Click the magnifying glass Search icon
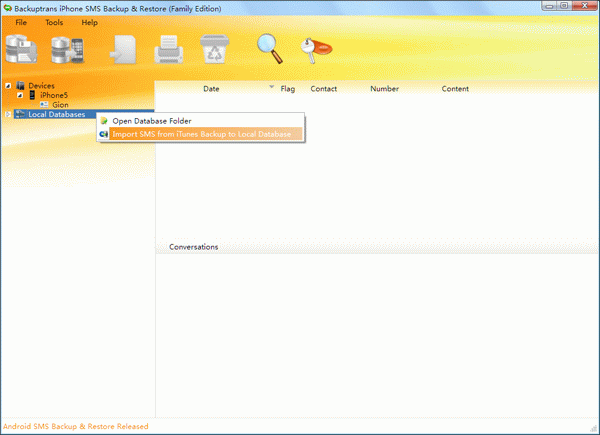 click(x=270, y=49)
